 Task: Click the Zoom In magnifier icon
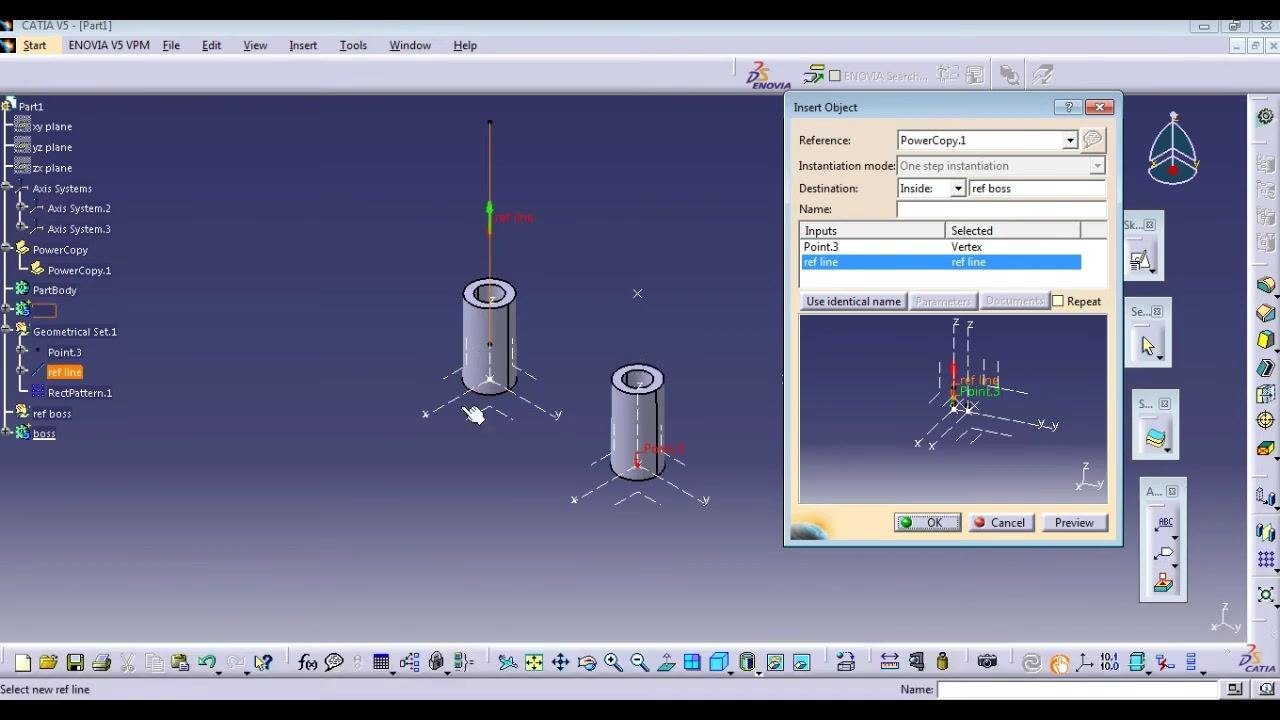[x=613, y=662]
